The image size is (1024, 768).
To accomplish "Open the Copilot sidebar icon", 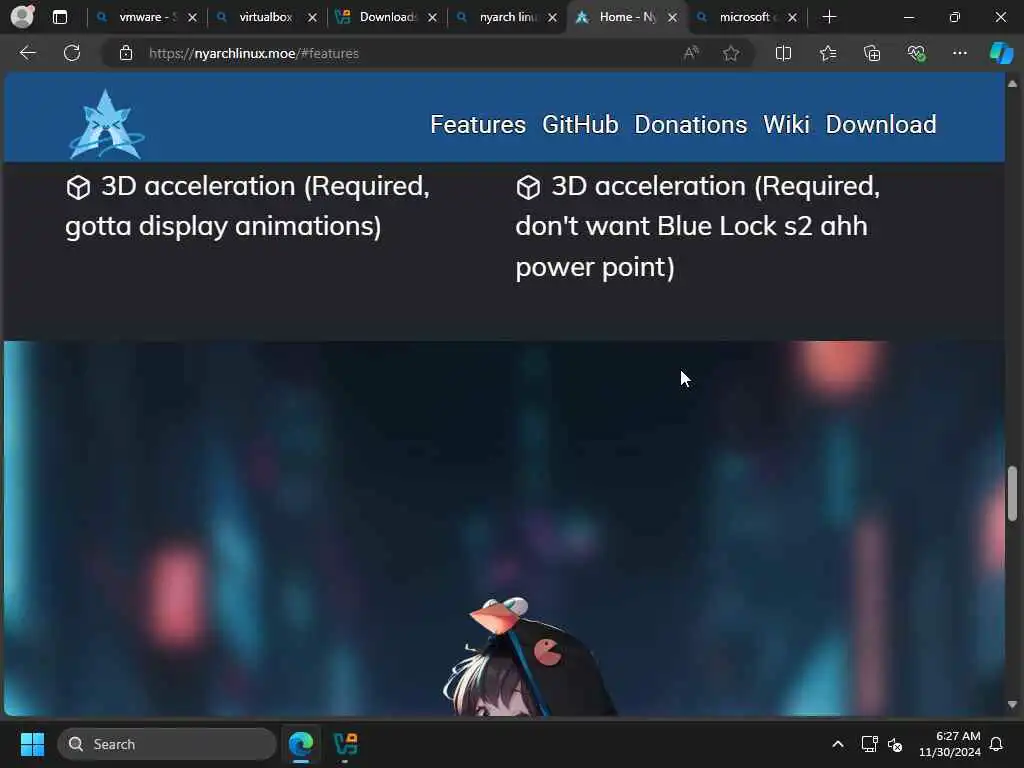I will (1001, 53).
